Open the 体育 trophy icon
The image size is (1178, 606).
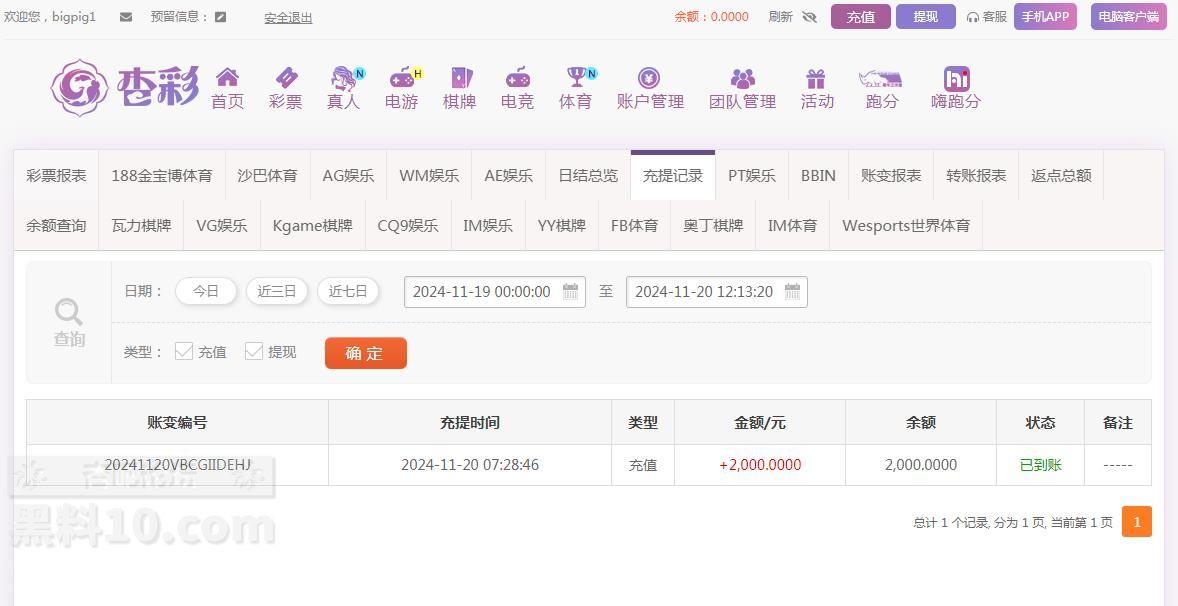point(575,78)
